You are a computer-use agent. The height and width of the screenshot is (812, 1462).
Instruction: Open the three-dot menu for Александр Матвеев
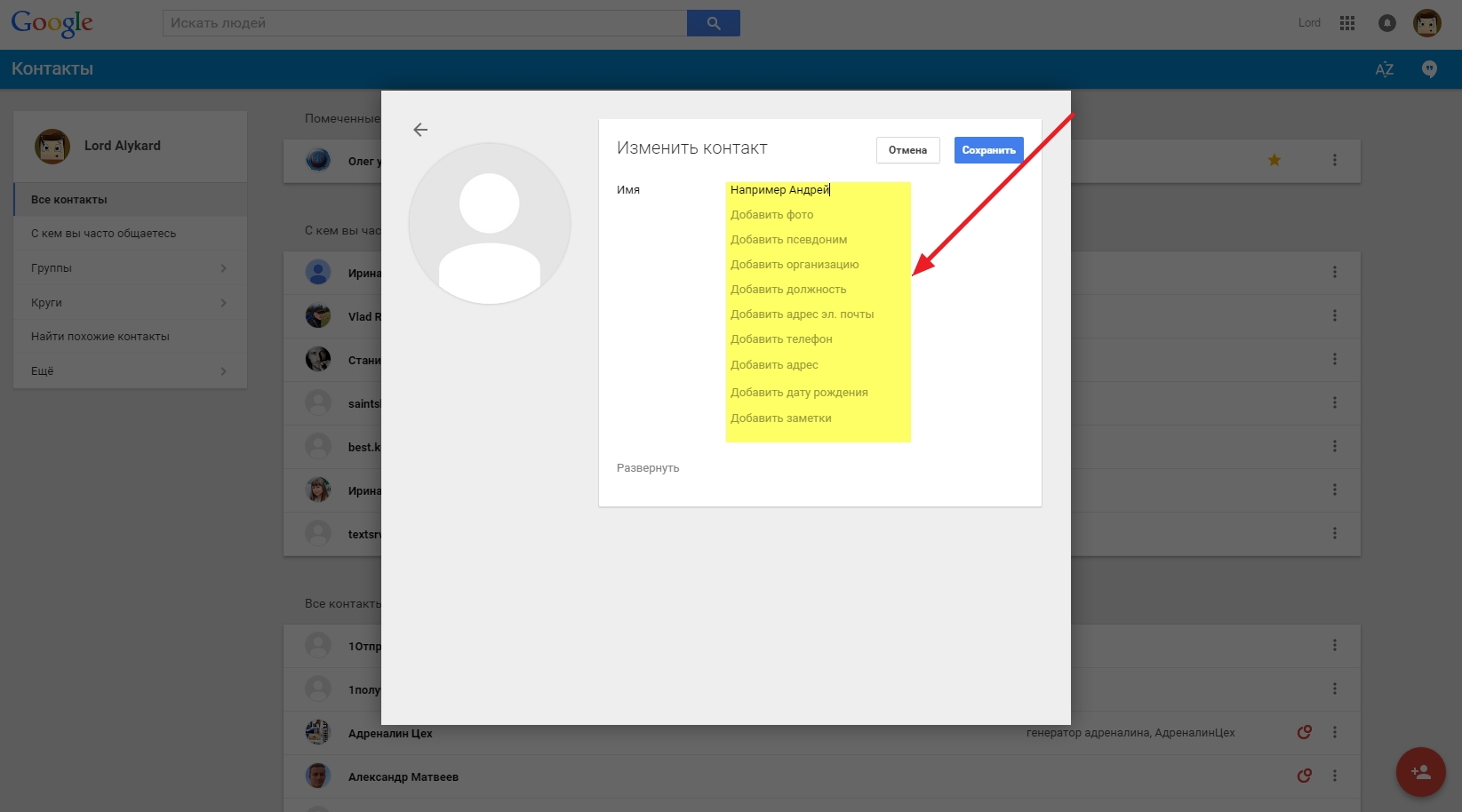coord(1334,776)
